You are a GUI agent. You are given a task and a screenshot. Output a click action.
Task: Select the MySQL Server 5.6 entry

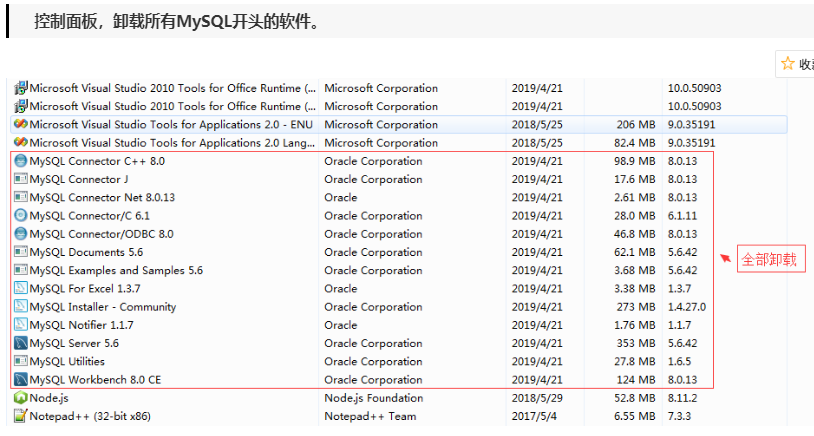click(74, 343)
